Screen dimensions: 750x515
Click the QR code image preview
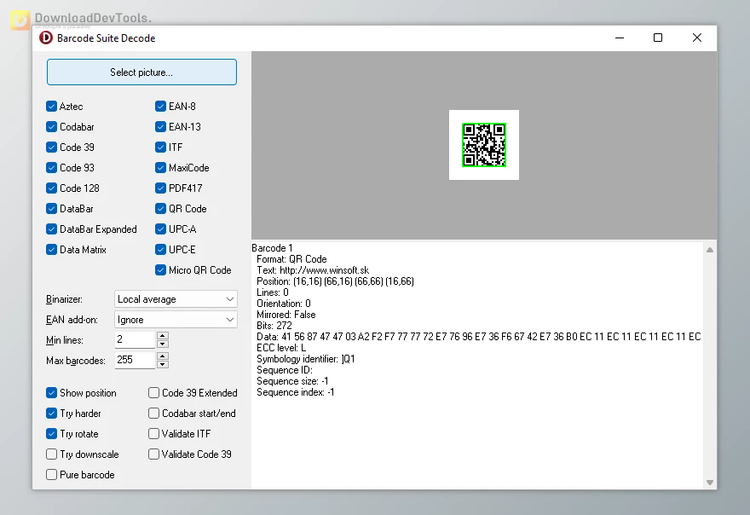click(x=484, y=145)
